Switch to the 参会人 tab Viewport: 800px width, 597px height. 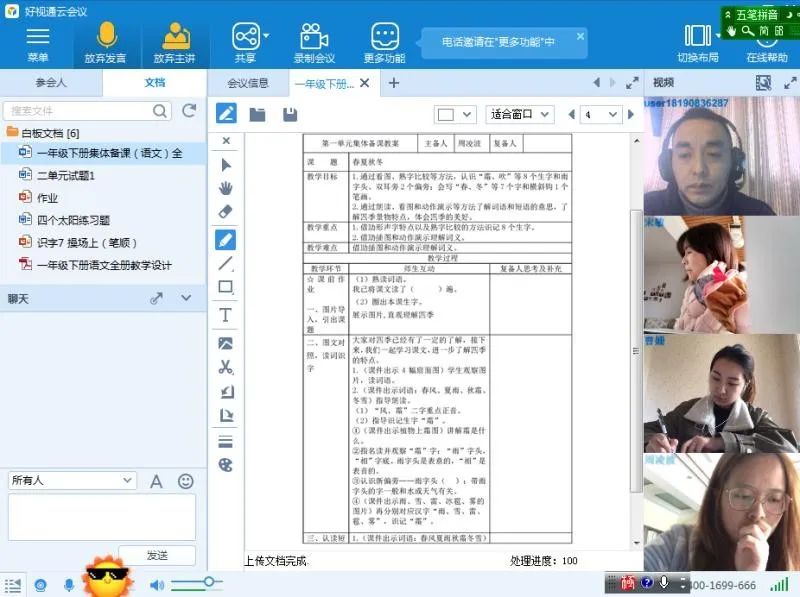pos(51,83)
